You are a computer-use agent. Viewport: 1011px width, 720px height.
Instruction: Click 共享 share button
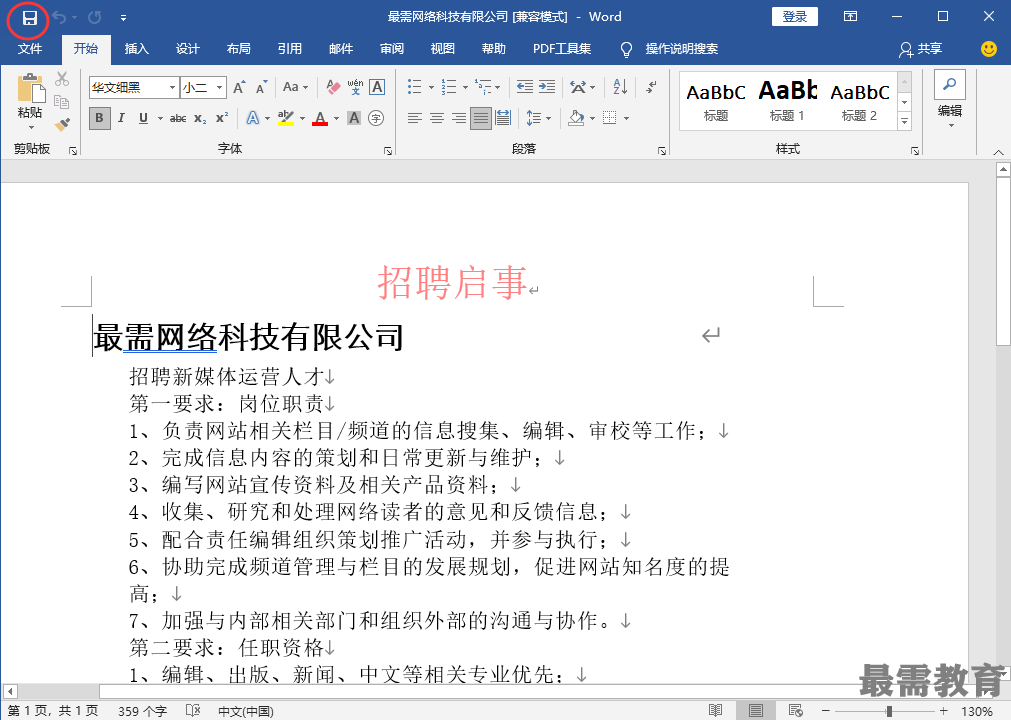coord(921,49)
